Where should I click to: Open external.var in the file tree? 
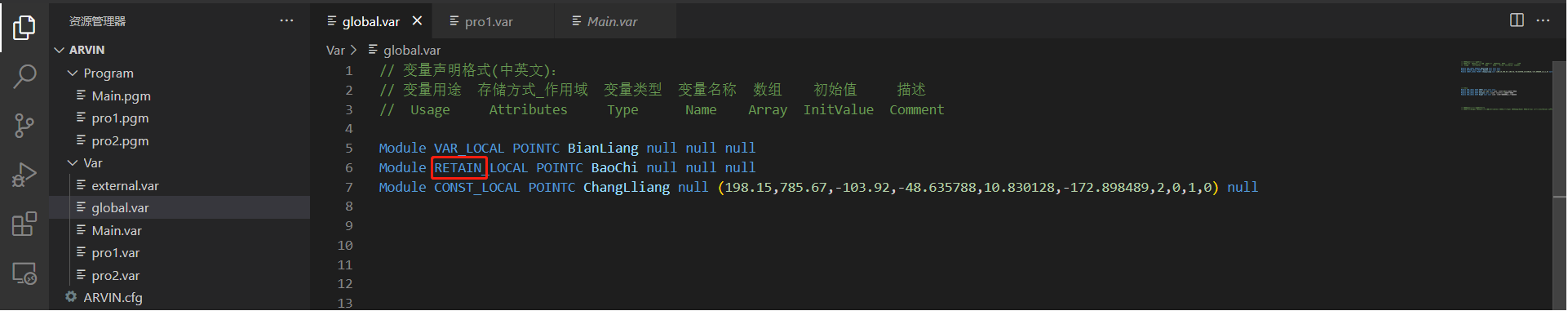(125, 186)
